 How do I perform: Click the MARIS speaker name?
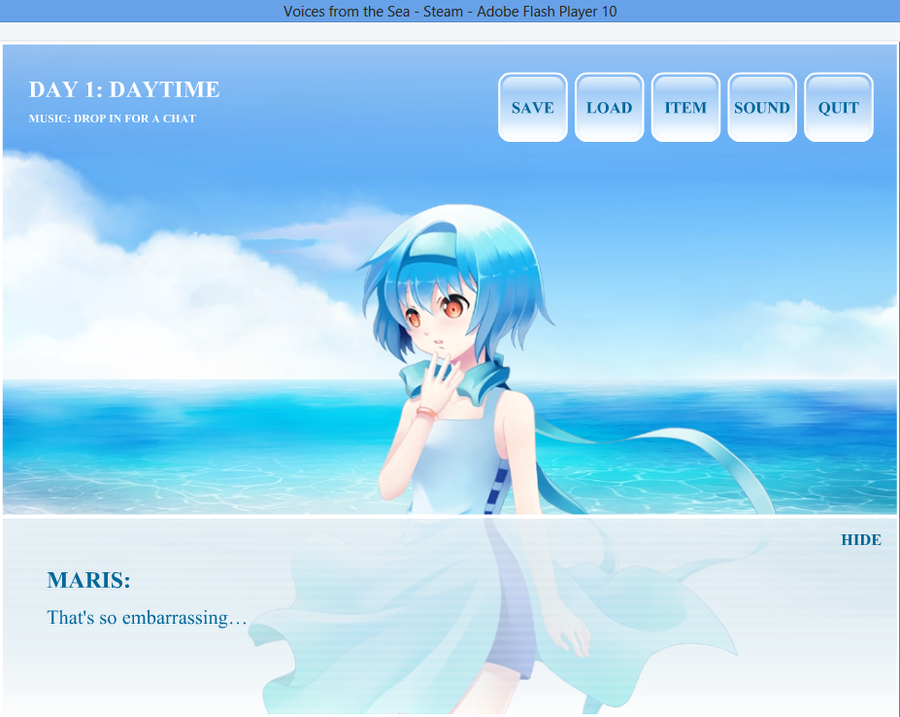click(x=89, y=580)
